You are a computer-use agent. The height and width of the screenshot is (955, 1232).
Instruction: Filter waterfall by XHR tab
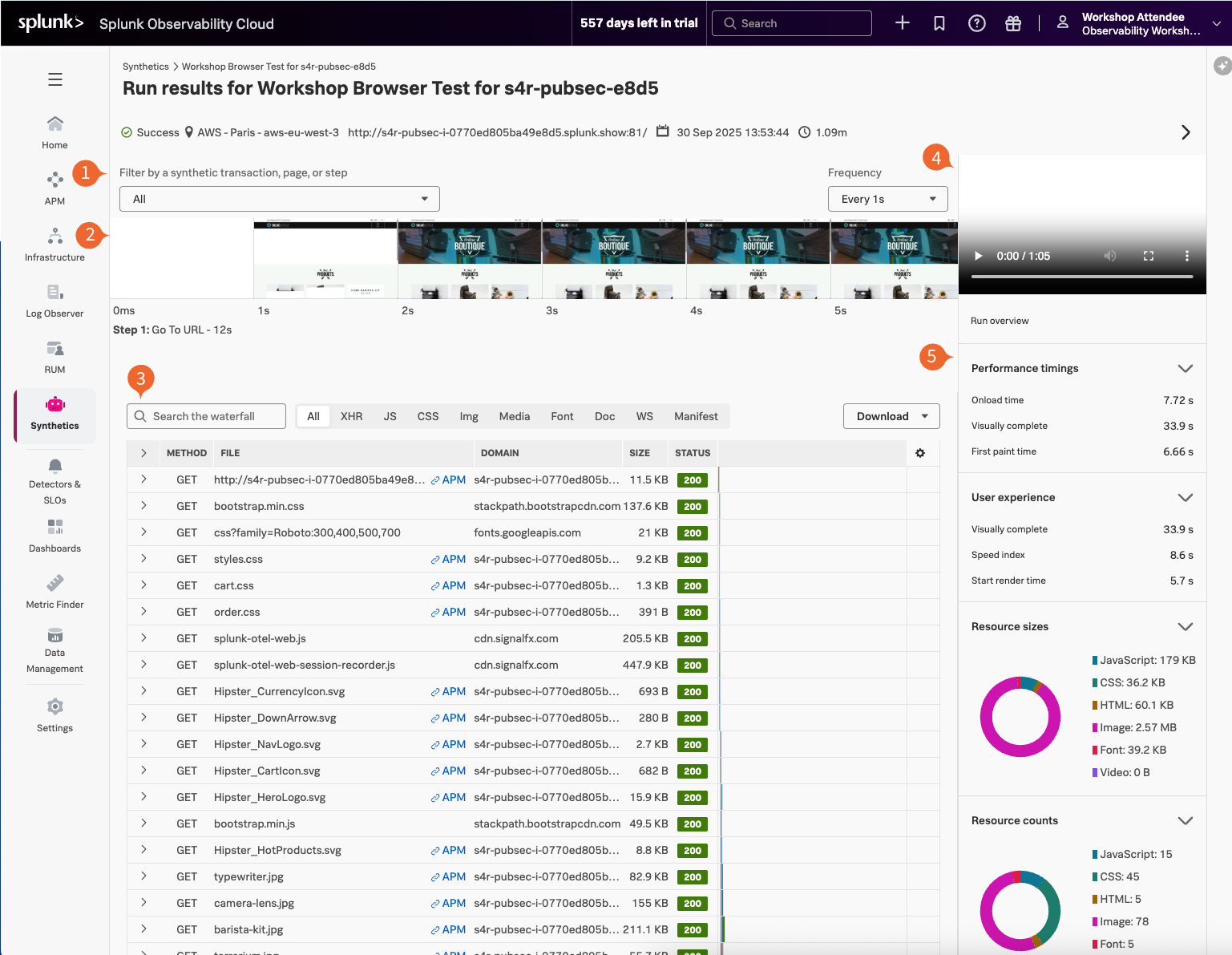click(x=351, y=416)
